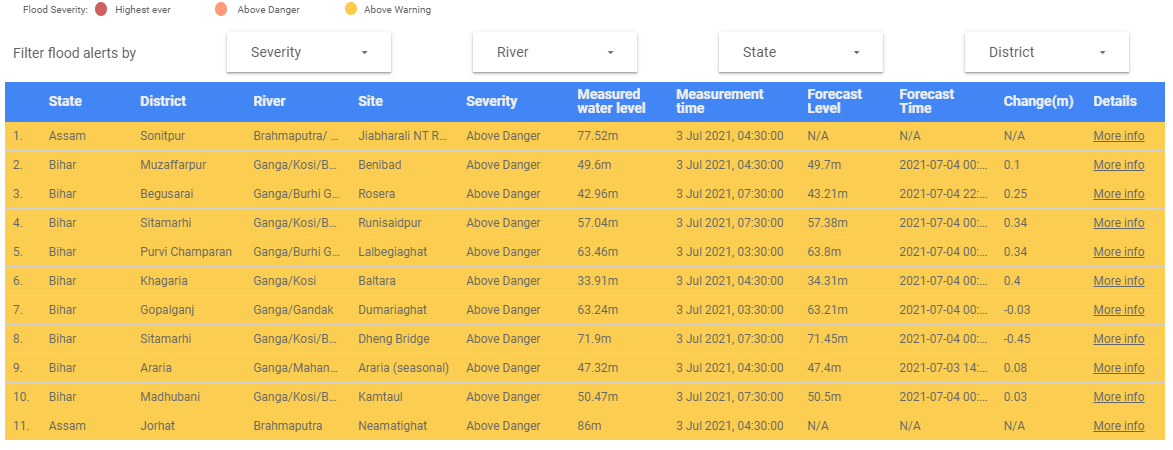Open the District filter dropdown
This screenshot has width=1173, height=450.
point(1047,52)
